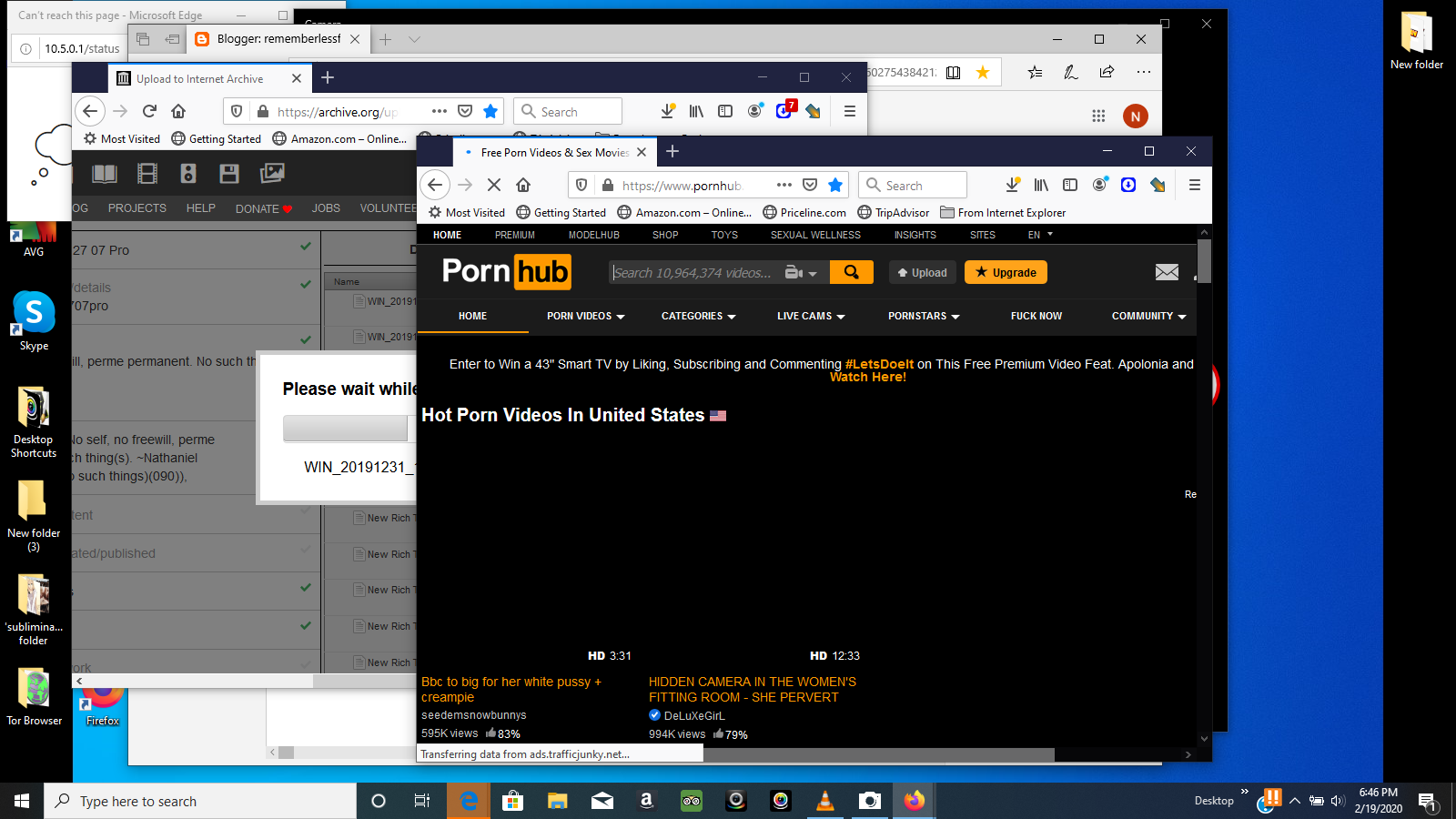Click the Windows Start button

coord(22,801)
